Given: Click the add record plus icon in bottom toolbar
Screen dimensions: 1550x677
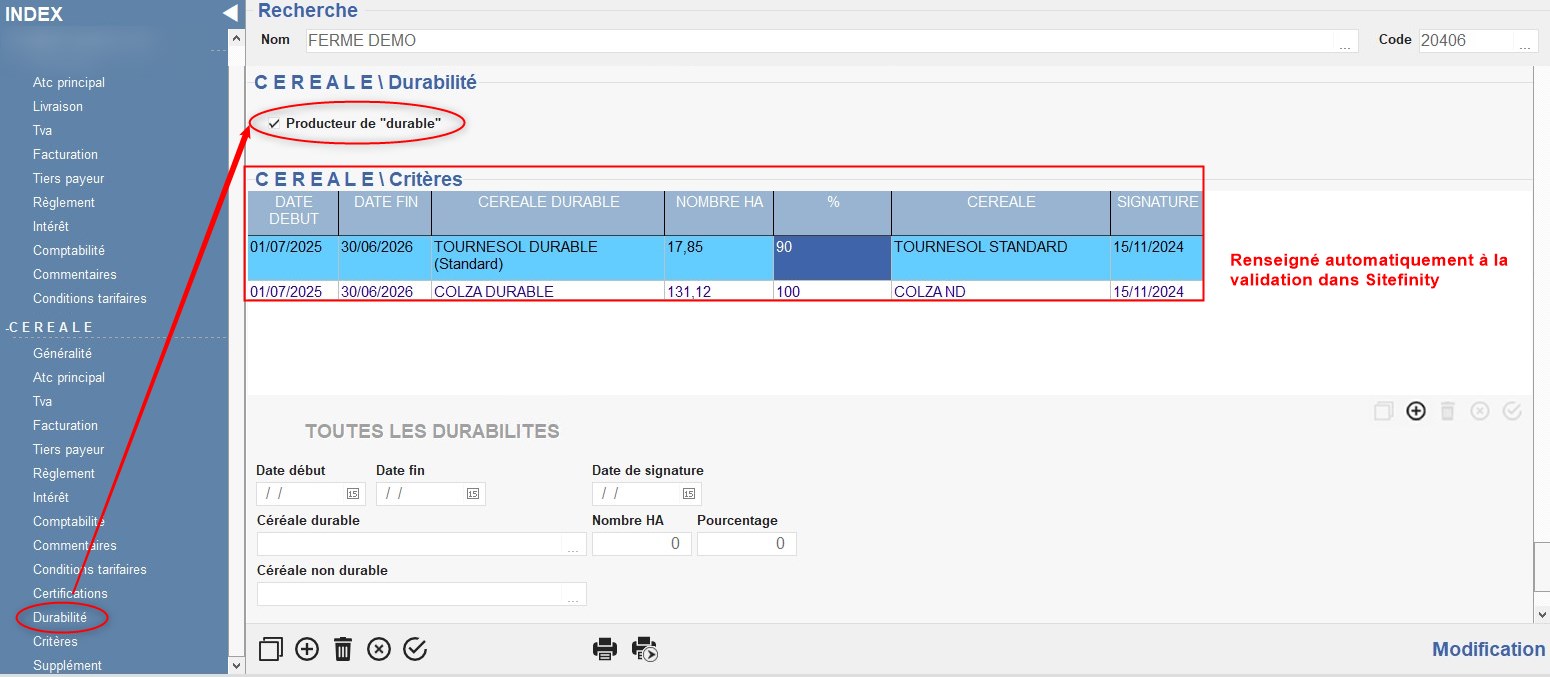Looking at the screenshot, I should [307, 649].
